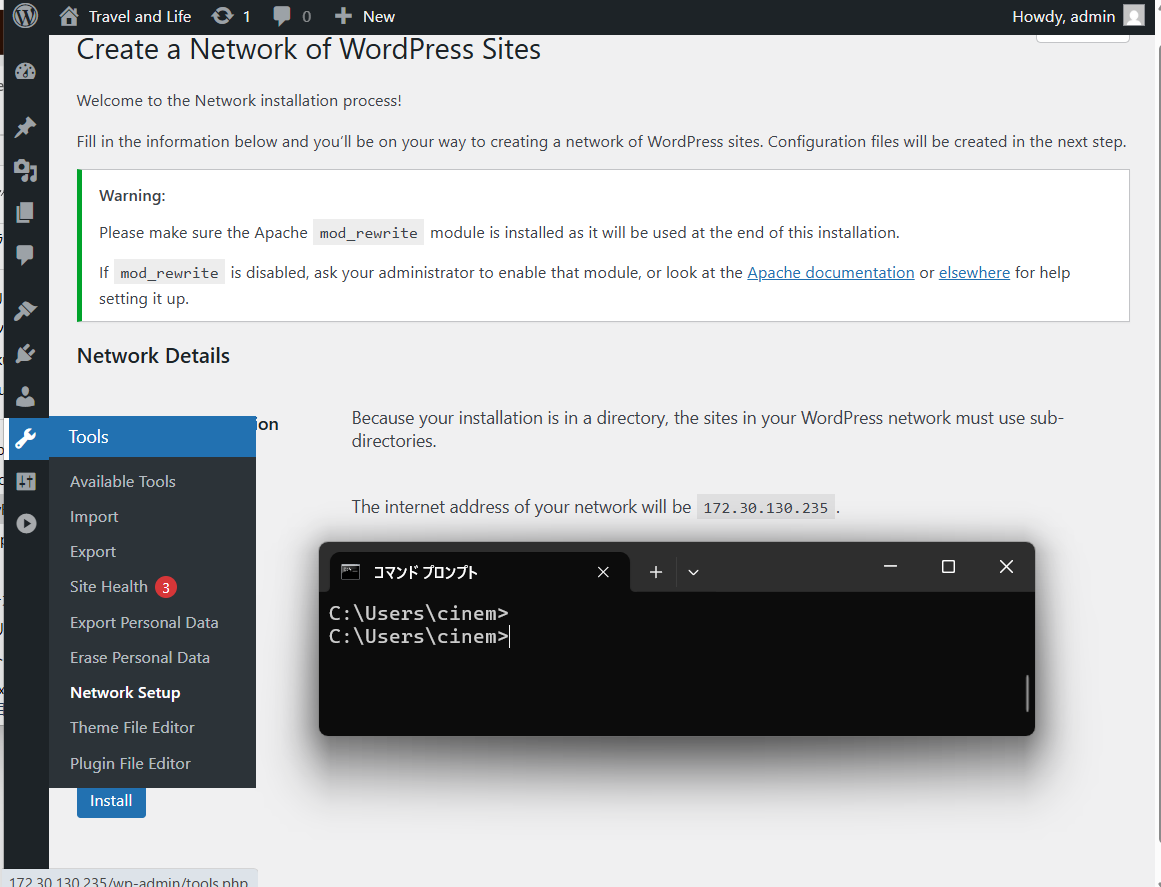Visit the Travel and Life site
The height and width of the screenshot is (887, 1161).
tap(125, 16)
